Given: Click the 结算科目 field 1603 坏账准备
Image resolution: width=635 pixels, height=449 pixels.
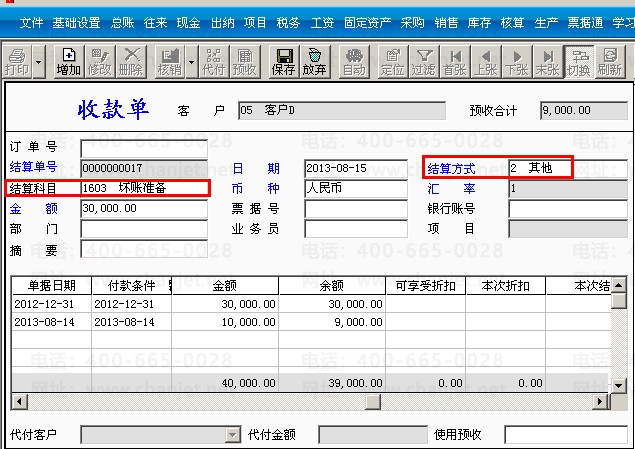Looking at the screenshot, I should point(144,188).
